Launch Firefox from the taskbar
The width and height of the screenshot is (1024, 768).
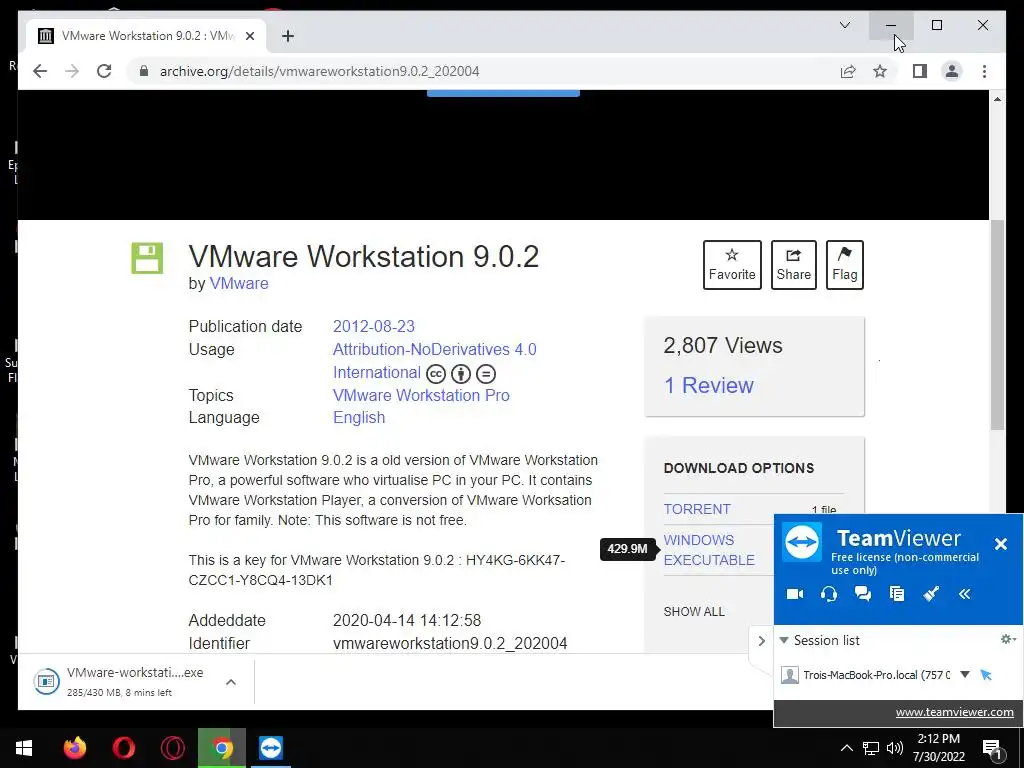pyautogui.click(x=74, y=748)
